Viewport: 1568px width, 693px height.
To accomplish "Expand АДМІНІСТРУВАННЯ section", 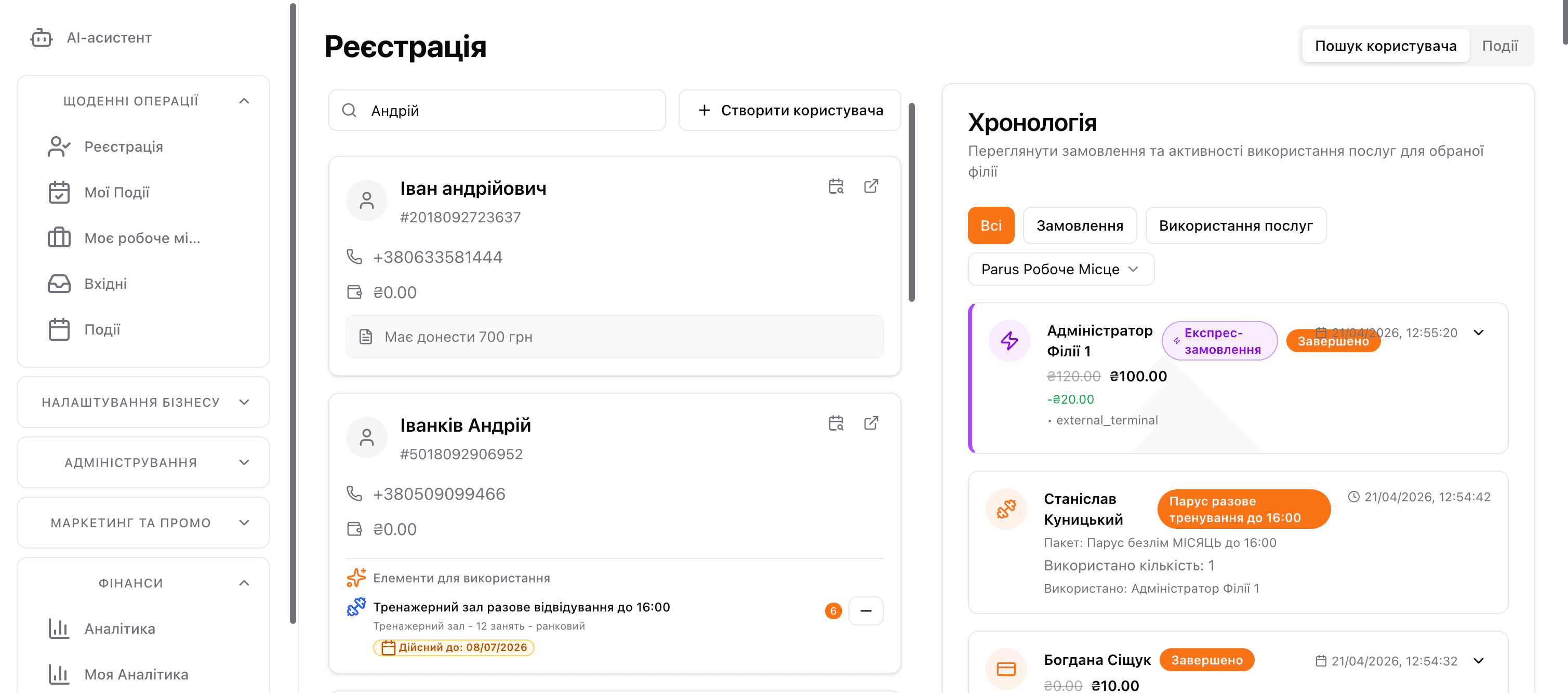I will [x=244, y=462].
